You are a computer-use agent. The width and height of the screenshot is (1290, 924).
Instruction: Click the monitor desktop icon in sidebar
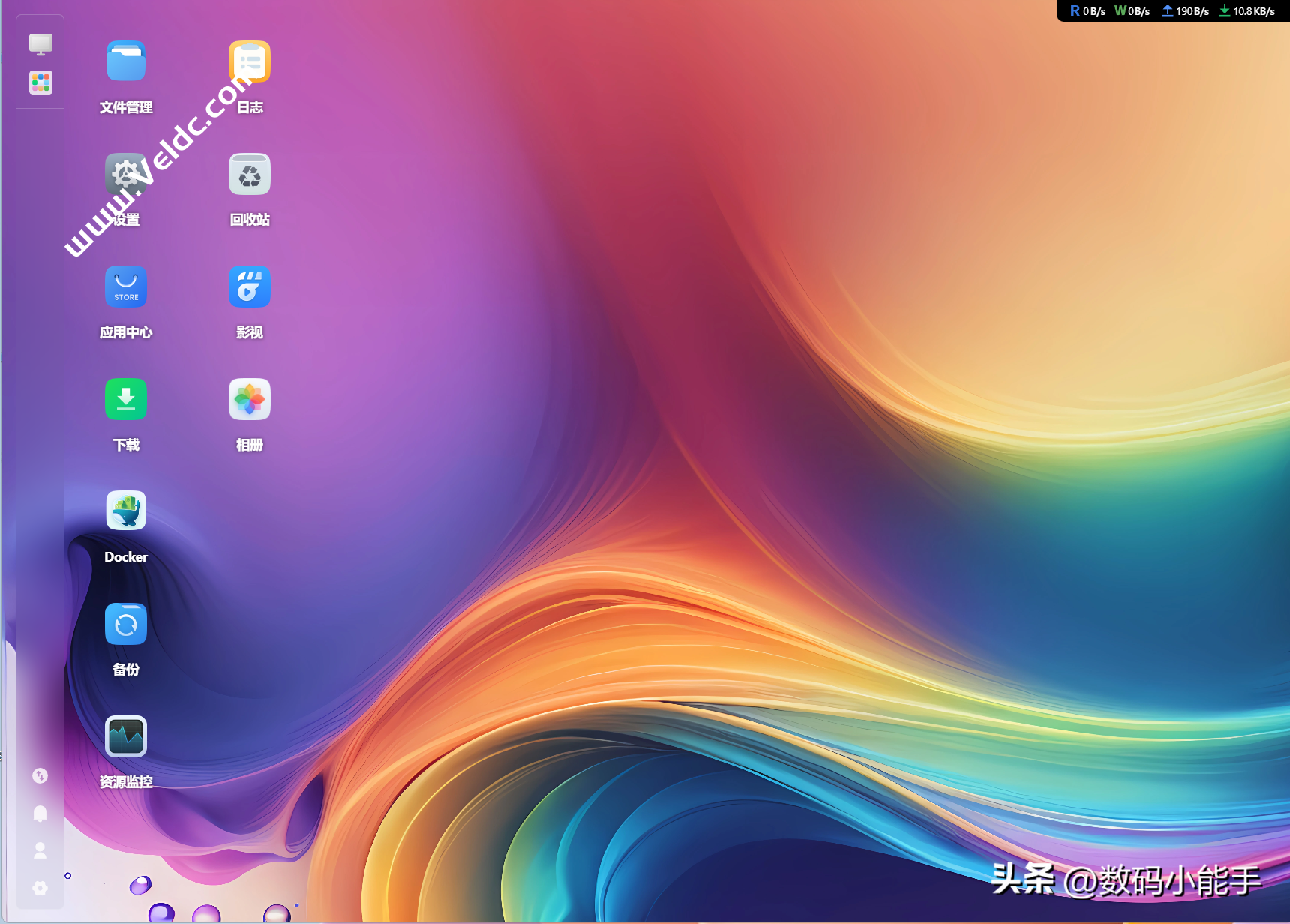tap(40, 44)
